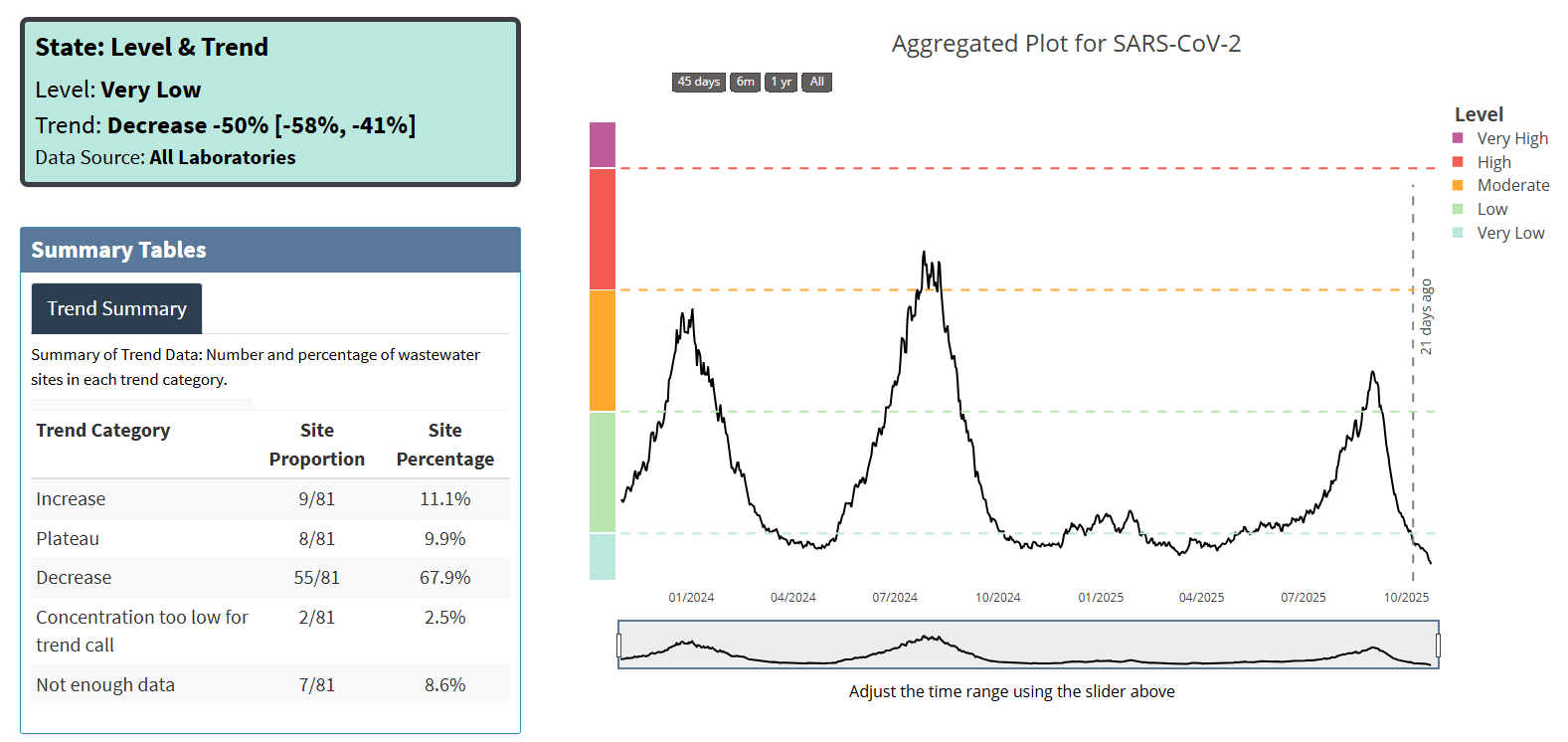The height and width of the screenshot is (742, 1568).
Task: Show All time range on the plot
Action: (817, 82)
